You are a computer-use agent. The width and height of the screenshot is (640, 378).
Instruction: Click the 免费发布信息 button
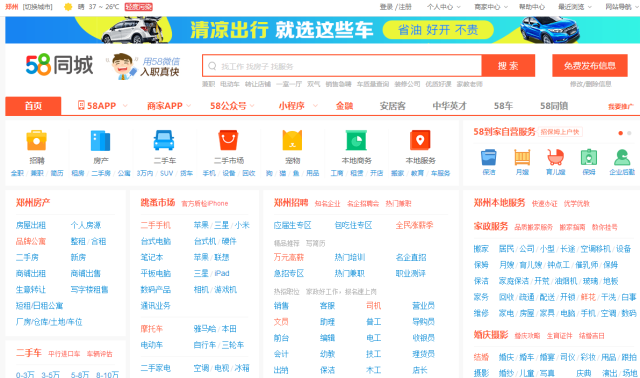(590, 66)
